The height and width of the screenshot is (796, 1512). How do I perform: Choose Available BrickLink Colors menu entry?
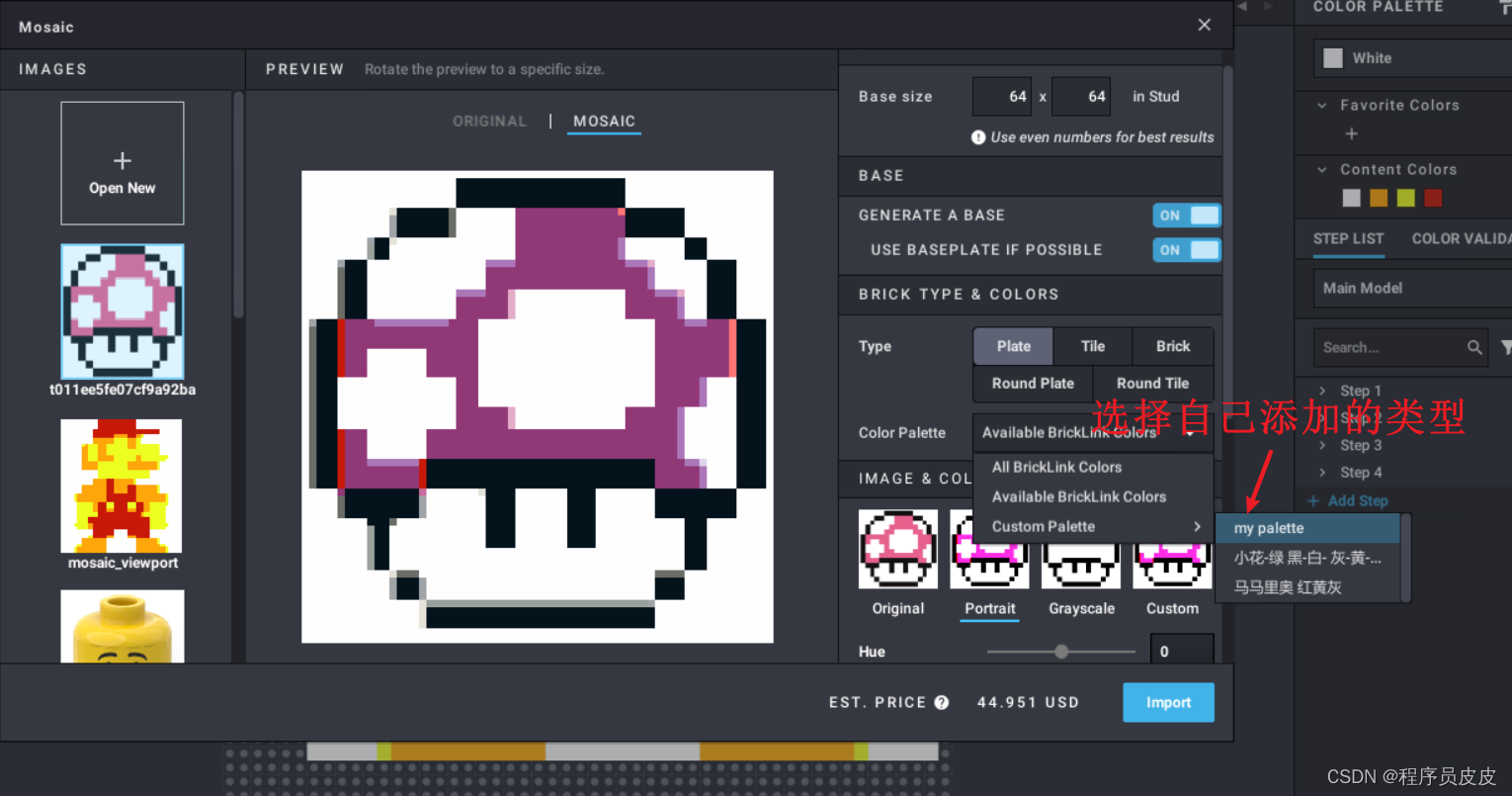click(x=1093, y=496)
